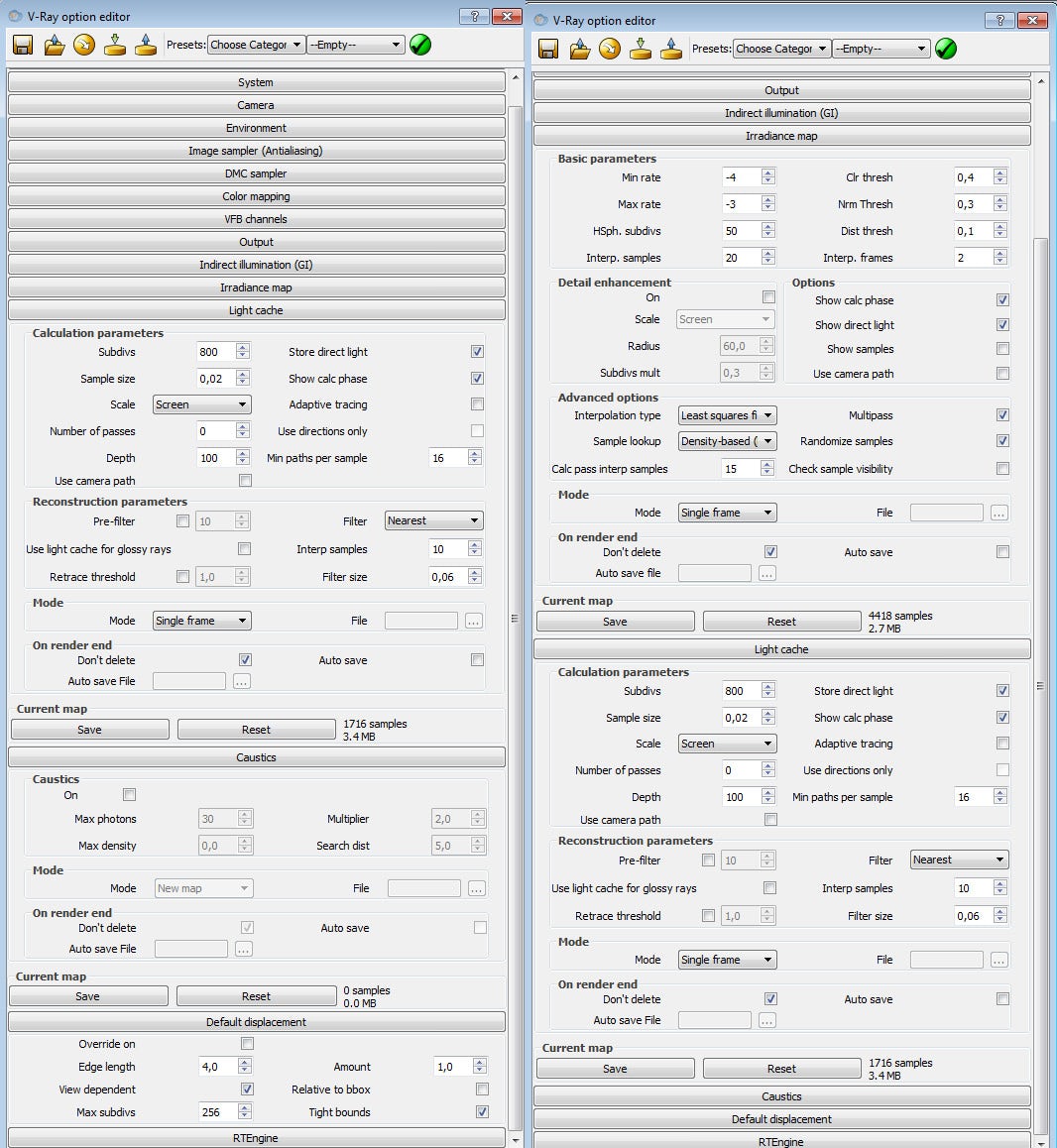Screen dimensions: 1057x1148
Task: Click the green down-arrow import icon in right window
Action: click(x=641, y=49)
